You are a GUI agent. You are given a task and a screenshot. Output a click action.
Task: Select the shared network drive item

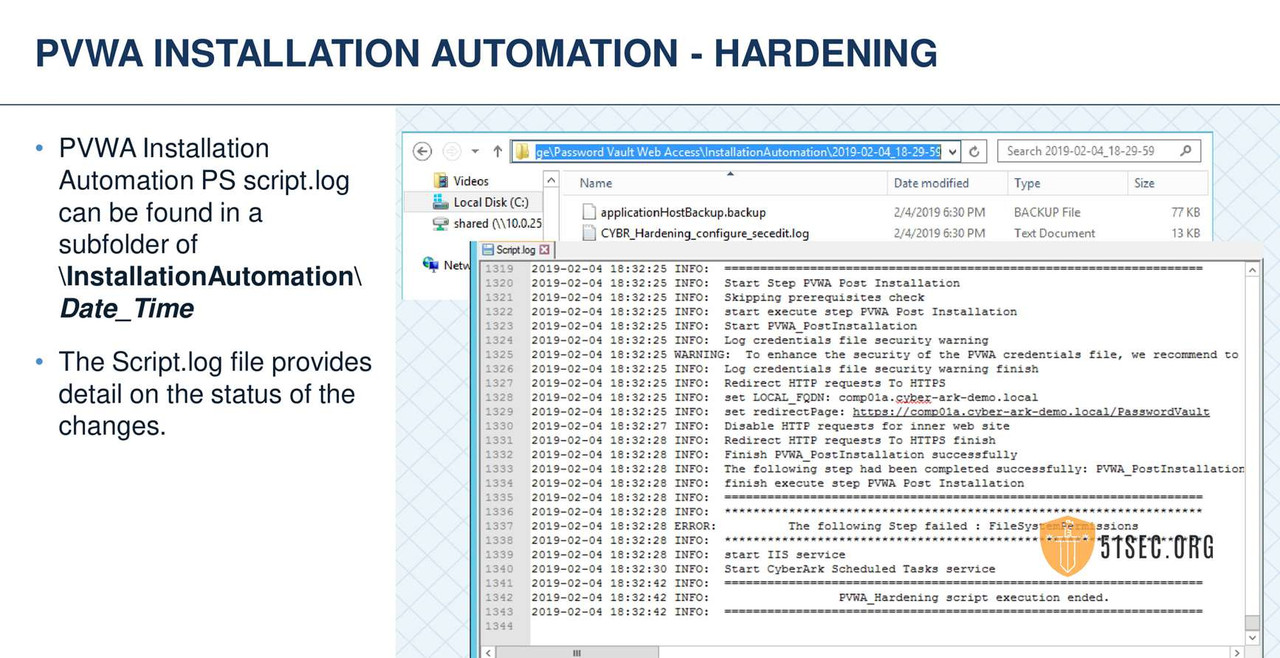click(497, 223)
